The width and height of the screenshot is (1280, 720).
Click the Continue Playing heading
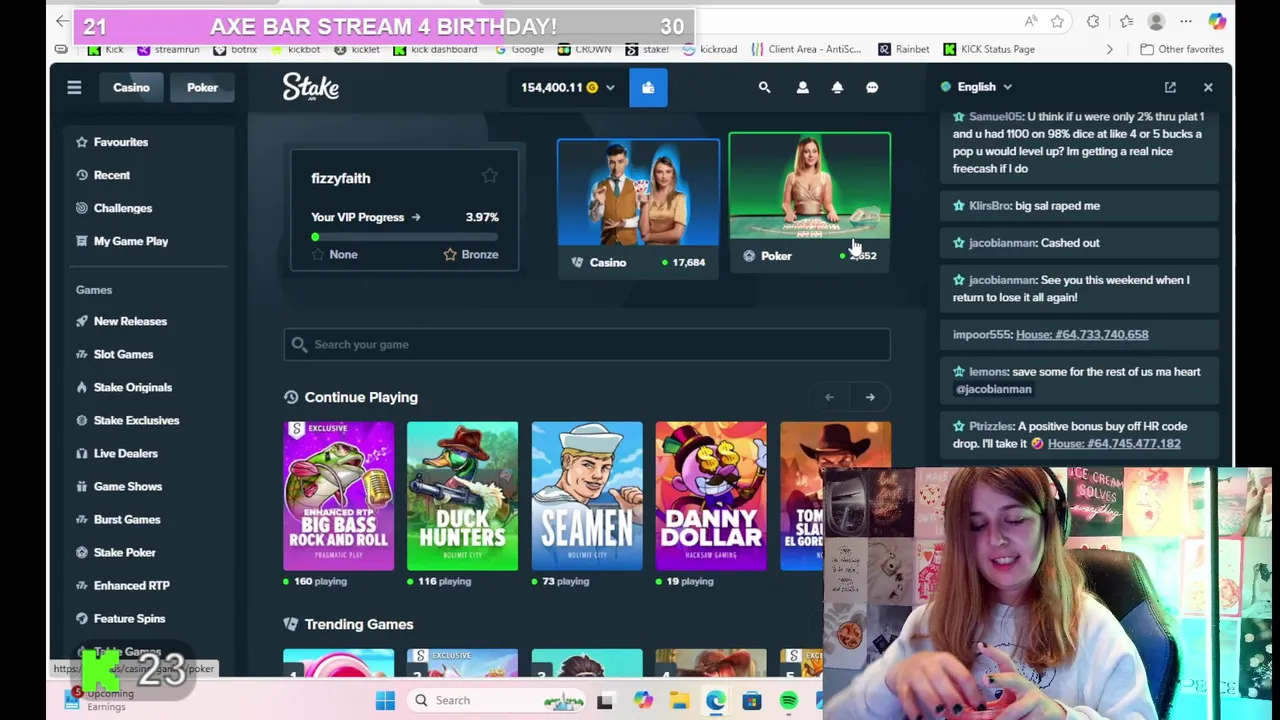[361, 397]
